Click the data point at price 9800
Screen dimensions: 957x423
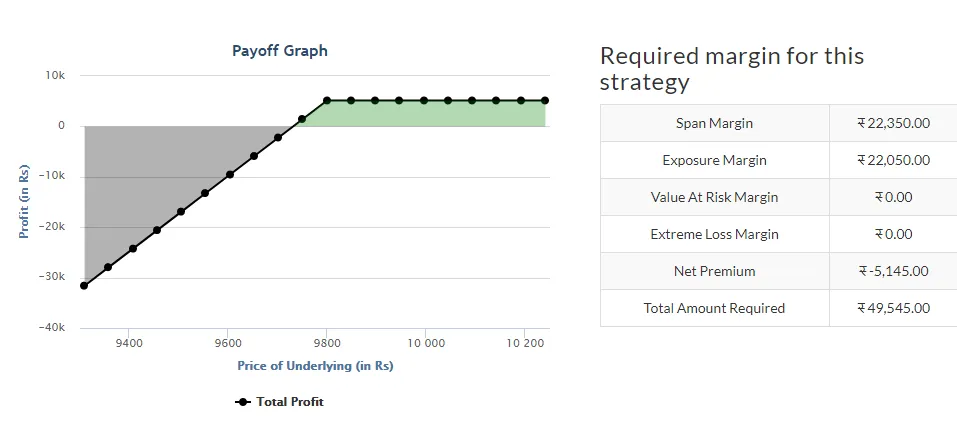(326, 101)
